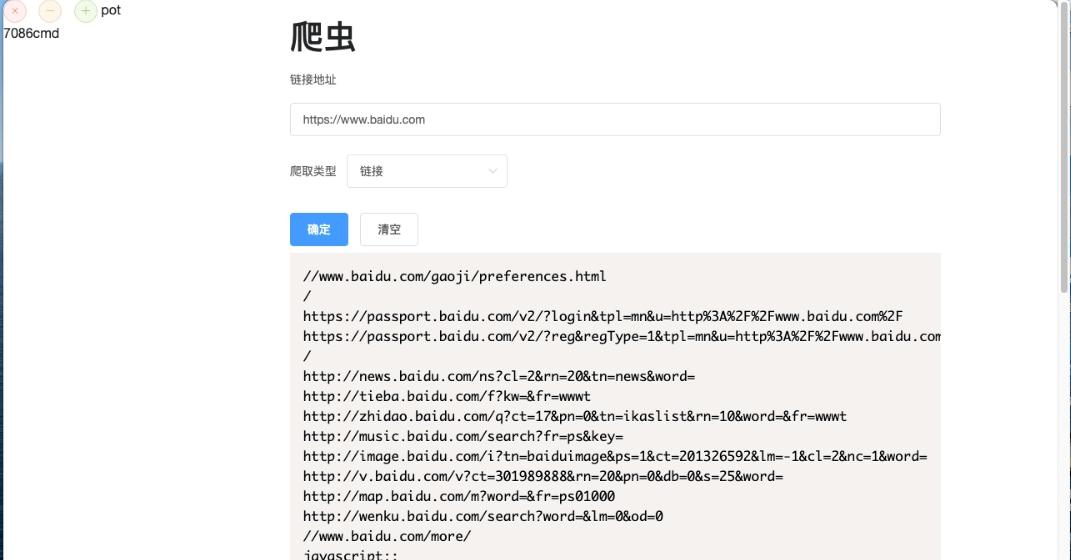Click the 确定 confirm button
The height and width of the screenshot is (560, 1071).
coord(319,229)
